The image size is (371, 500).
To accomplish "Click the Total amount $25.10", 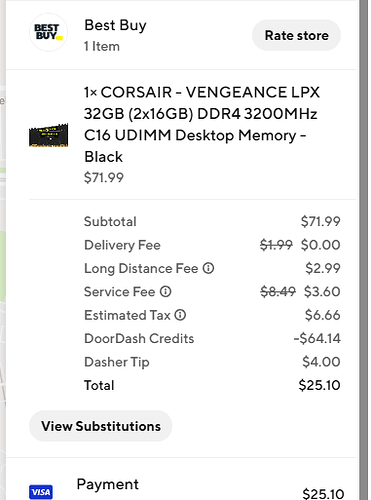I will pos(319,385).
